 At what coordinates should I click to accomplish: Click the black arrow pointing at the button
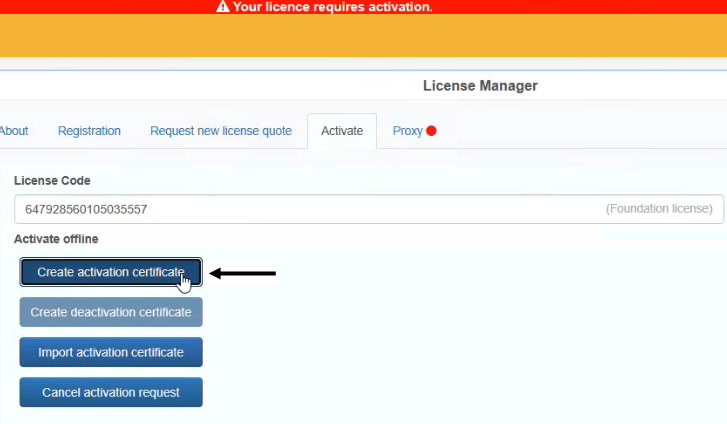(x=242, y=272)
